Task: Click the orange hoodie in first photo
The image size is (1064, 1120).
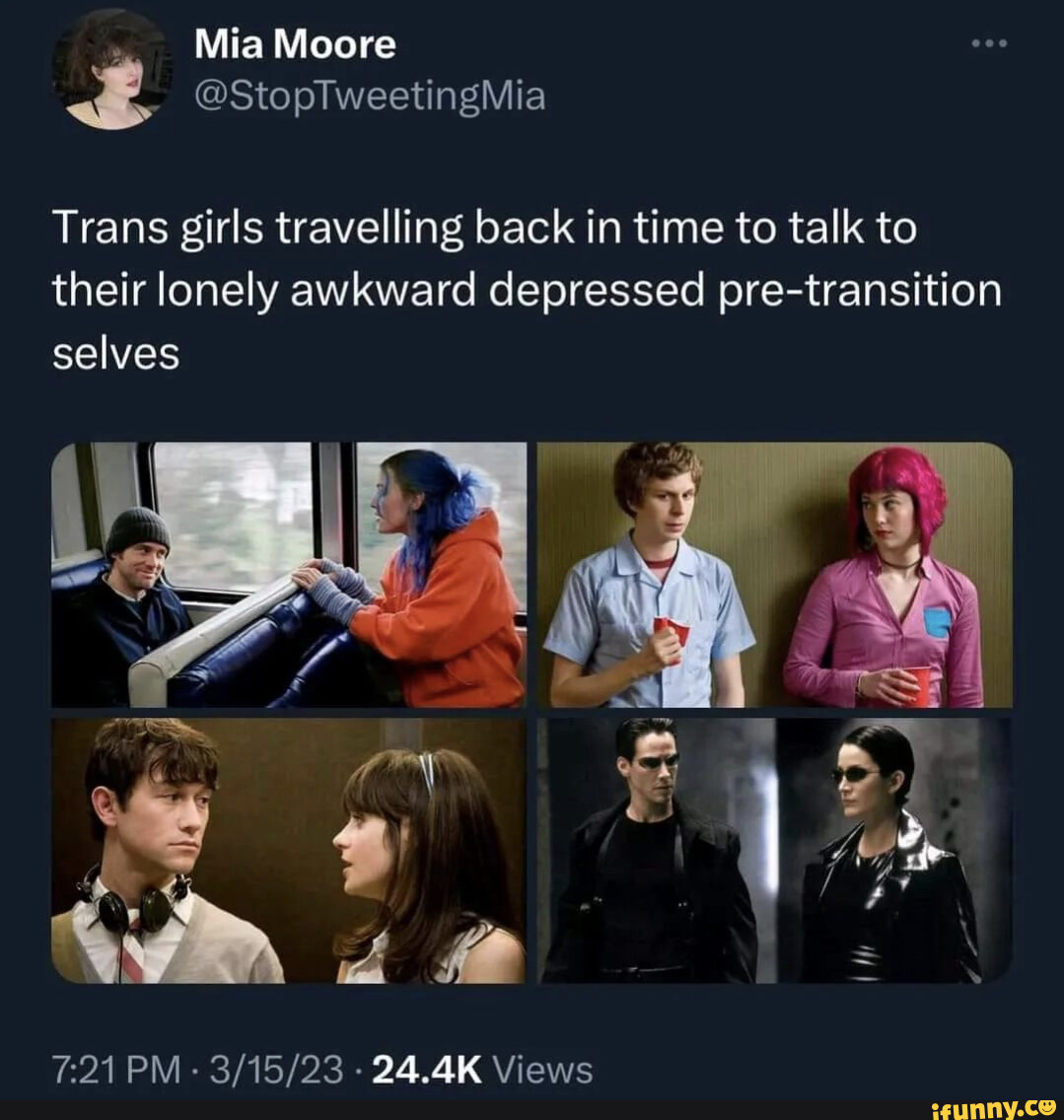Action: click(442, 614)
